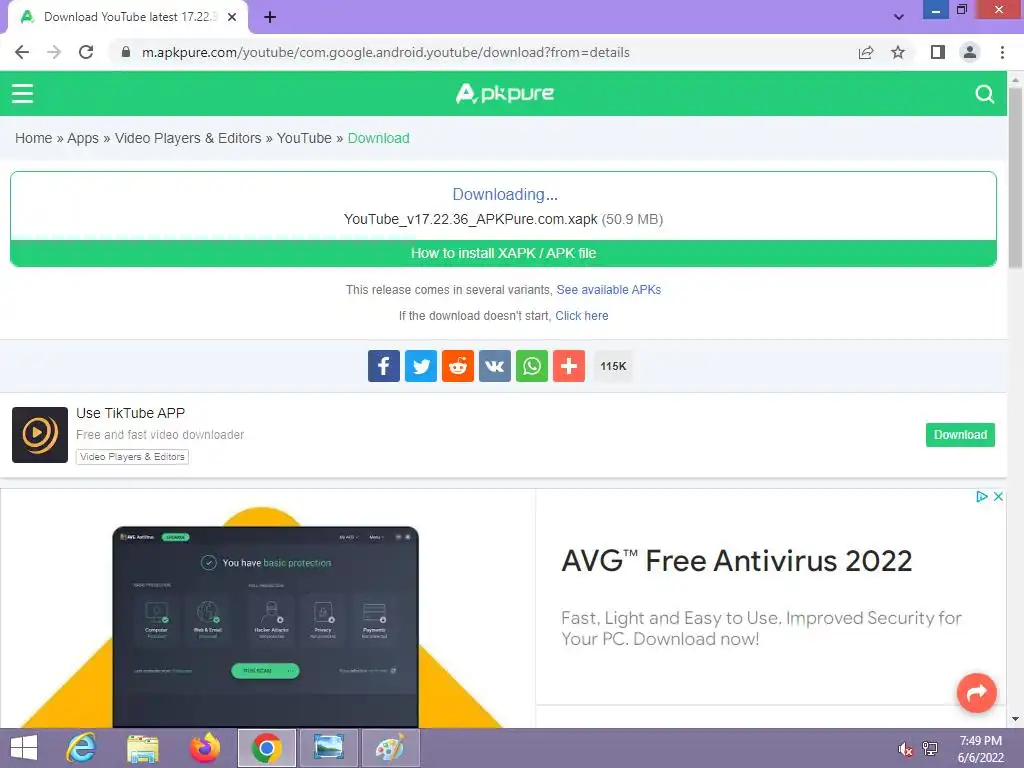
Task: Expand the tab search dropdown
Action: [x=899, y=17]
